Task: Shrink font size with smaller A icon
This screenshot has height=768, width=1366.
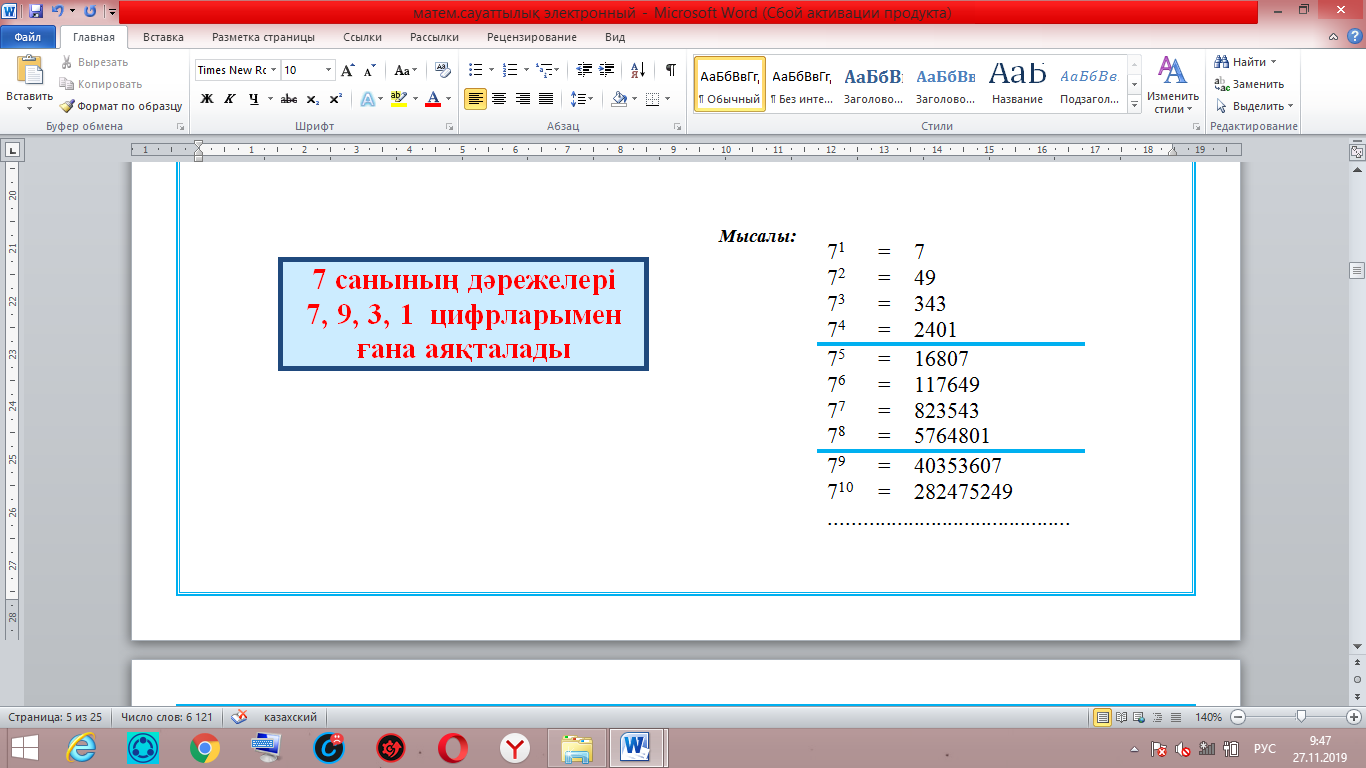Action: [x=369, y=70]
